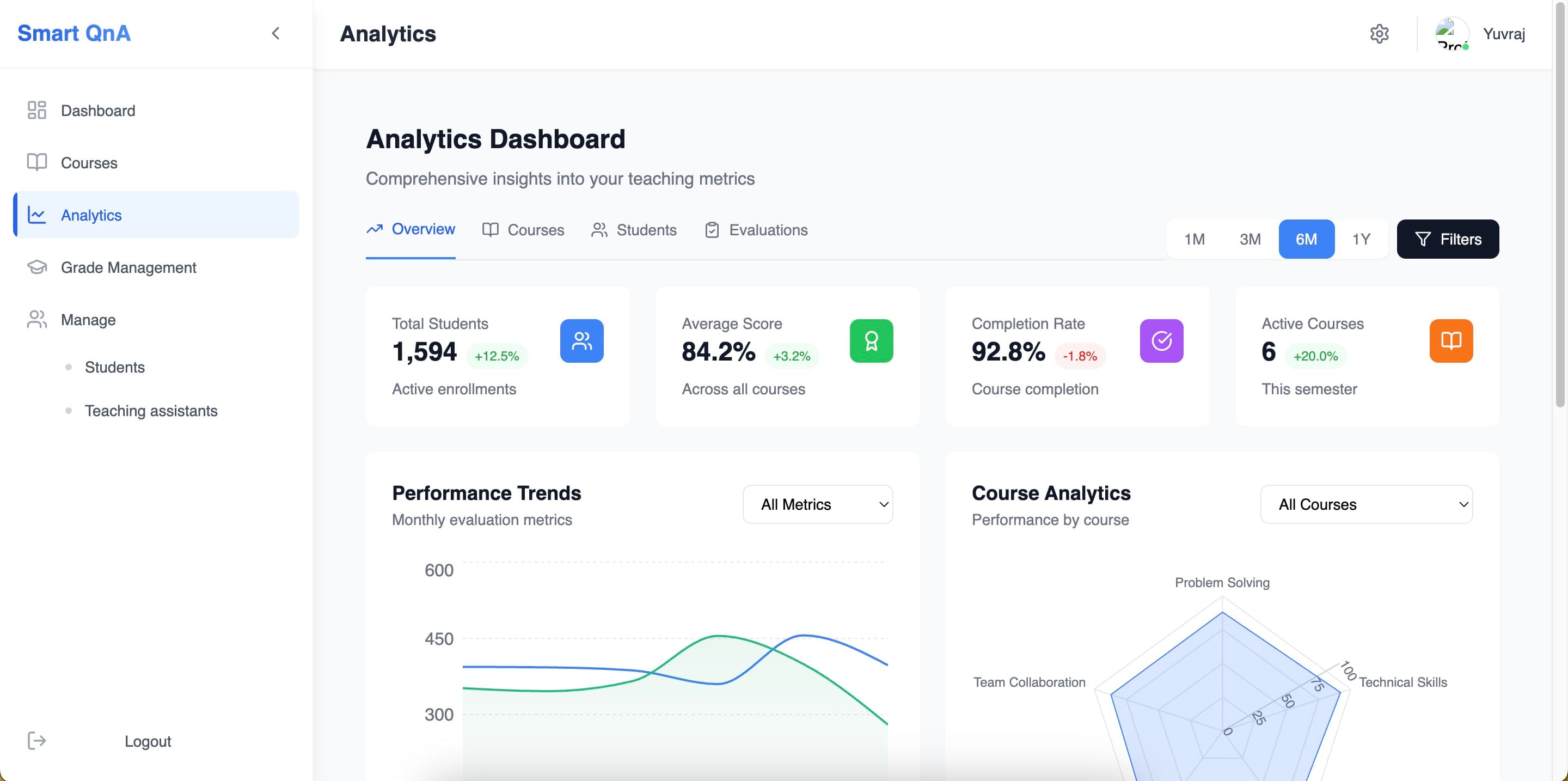
Task: Go to Dashboard in sidebar
Action: [156, 110]
